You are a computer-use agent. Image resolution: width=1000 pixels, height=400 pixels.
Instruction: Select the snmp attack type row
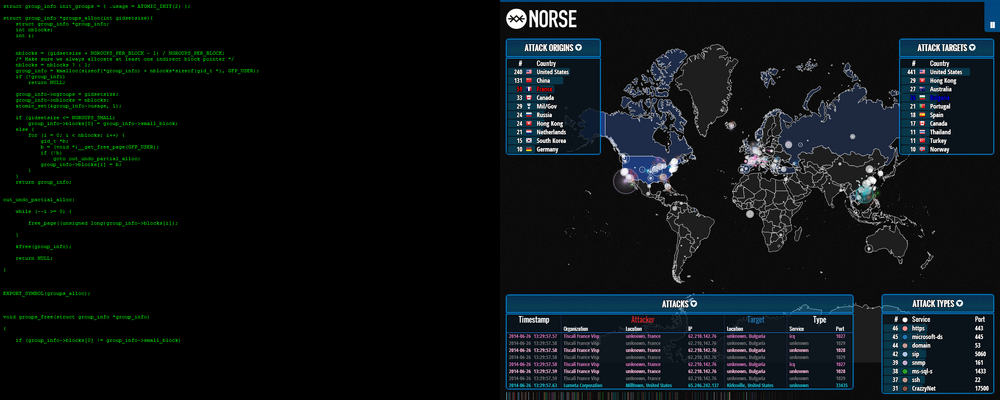(938, 362)
